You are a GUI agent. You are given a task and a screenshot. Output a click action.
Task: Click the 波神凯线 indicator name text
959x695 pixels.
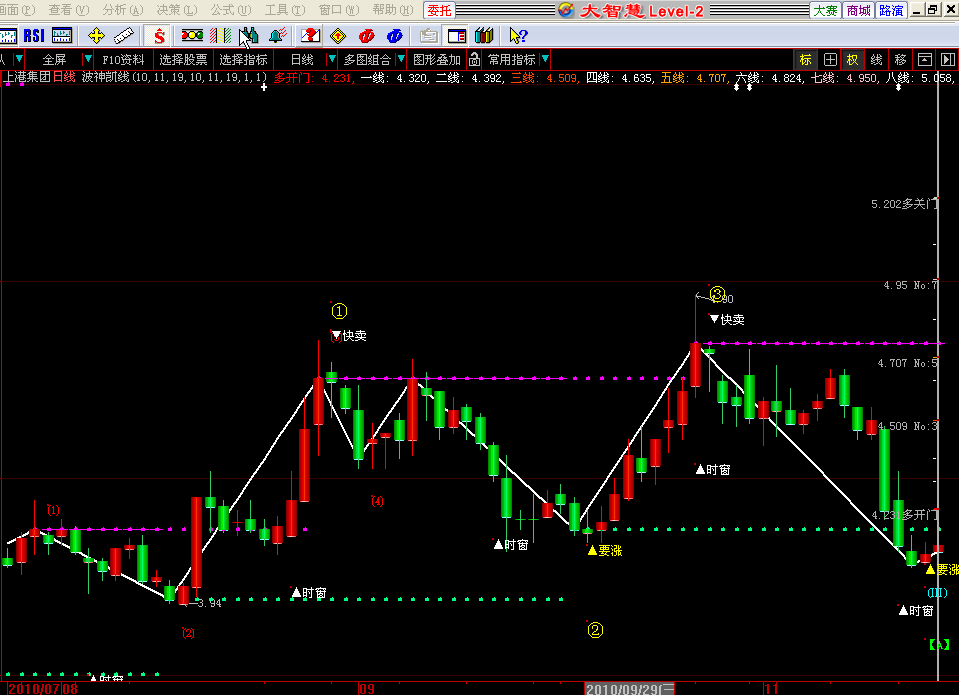pyautogui.click(x=105, y=77)
